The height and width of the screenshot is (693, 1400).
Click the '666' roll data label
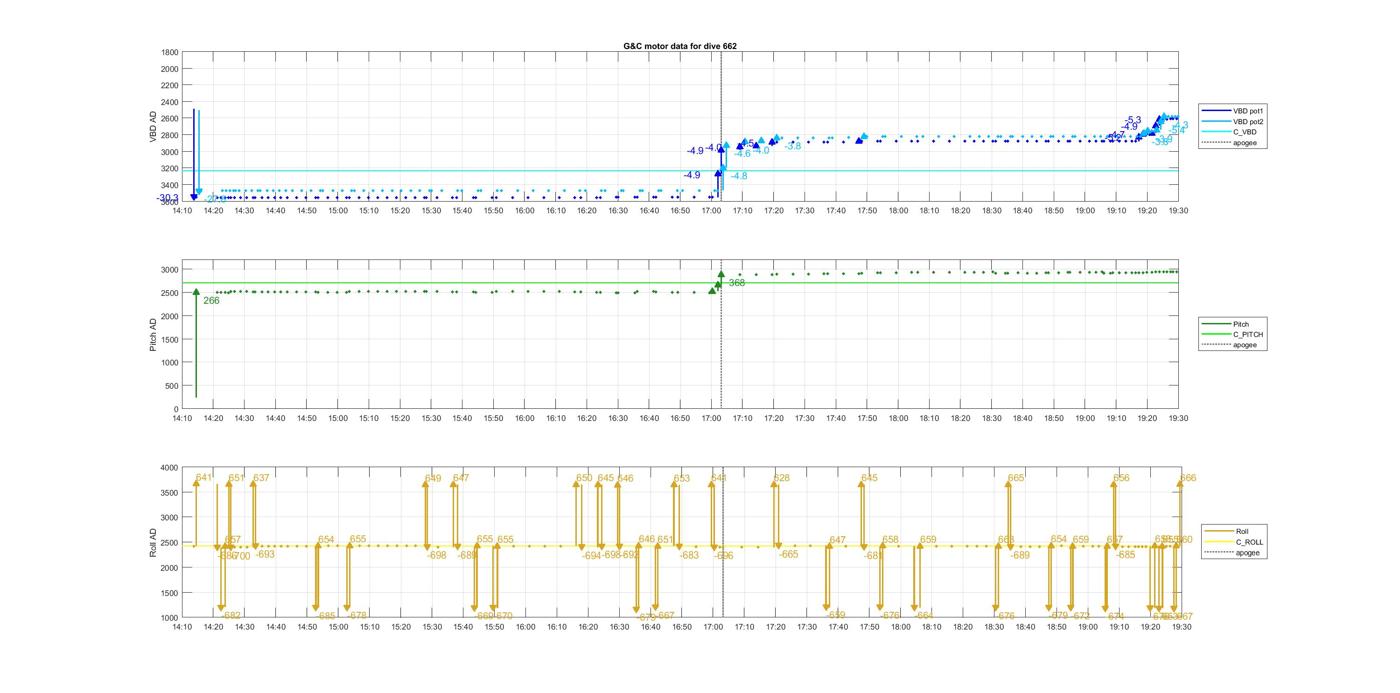click(x=1188, y=478)
